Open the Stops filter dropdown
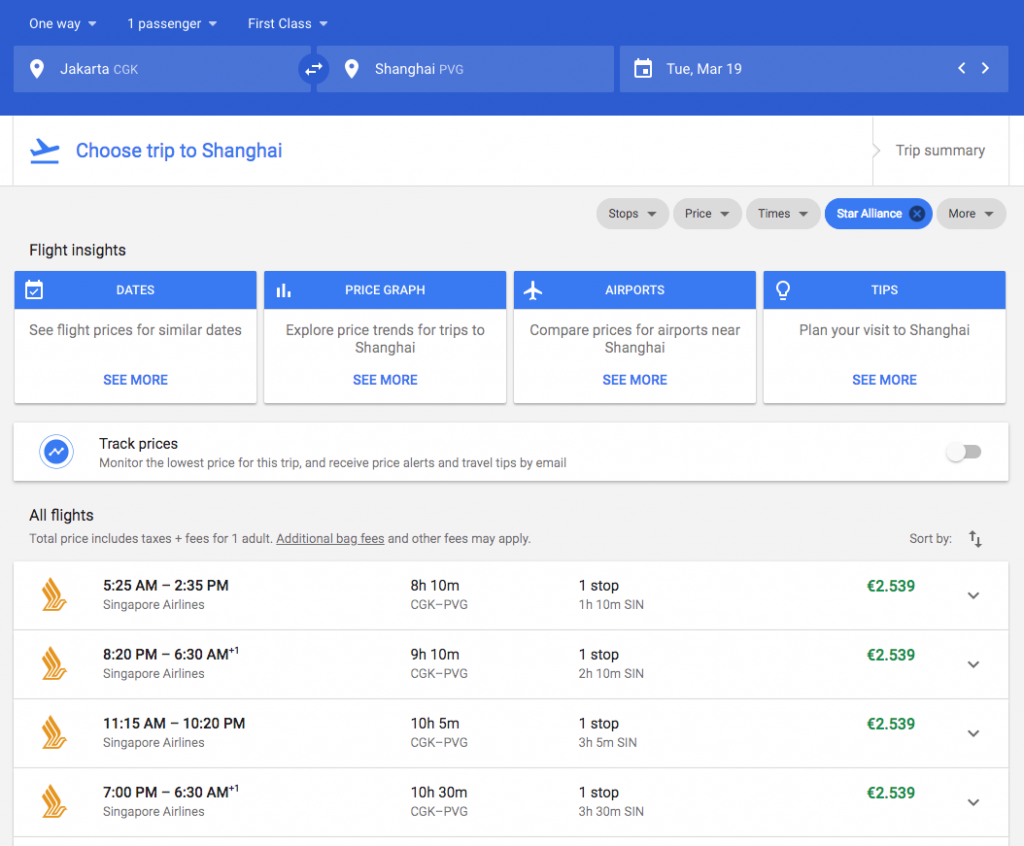 point(632,214)
